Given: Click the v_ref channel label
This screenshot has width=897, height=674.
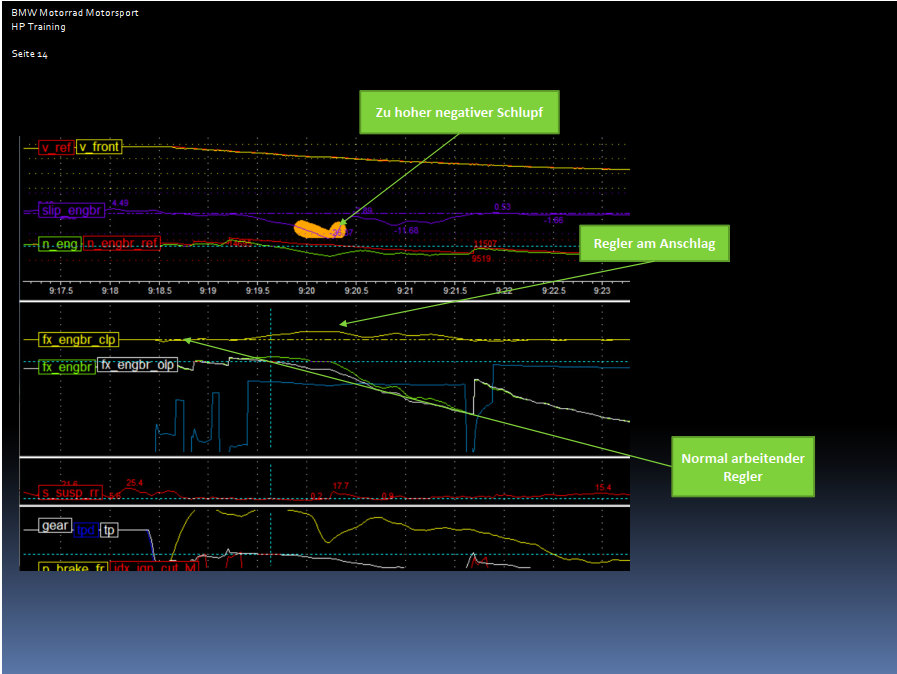Looking at the screenshot, I should (56, 147).
